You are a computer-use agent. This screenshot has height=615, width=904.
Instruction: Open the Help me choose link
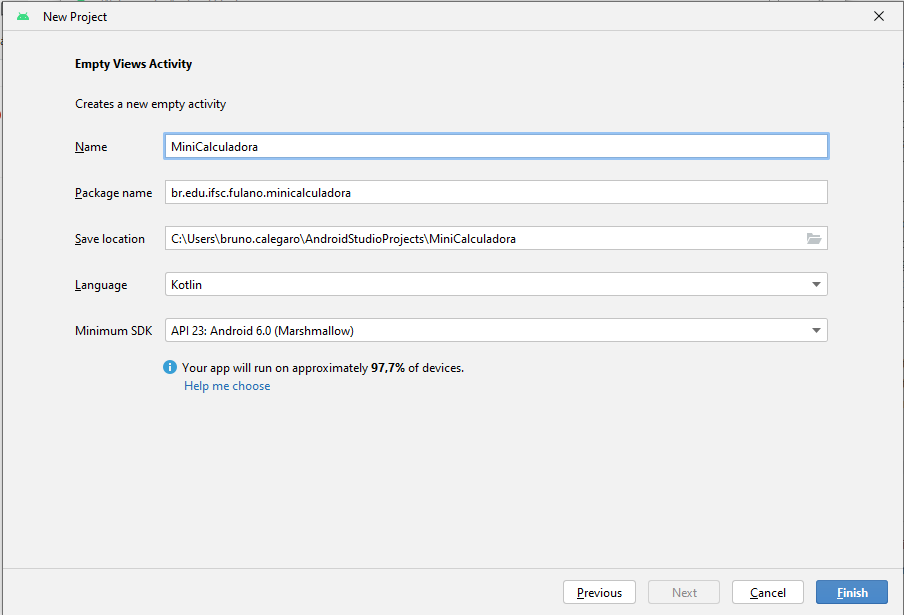click(227, 386)
